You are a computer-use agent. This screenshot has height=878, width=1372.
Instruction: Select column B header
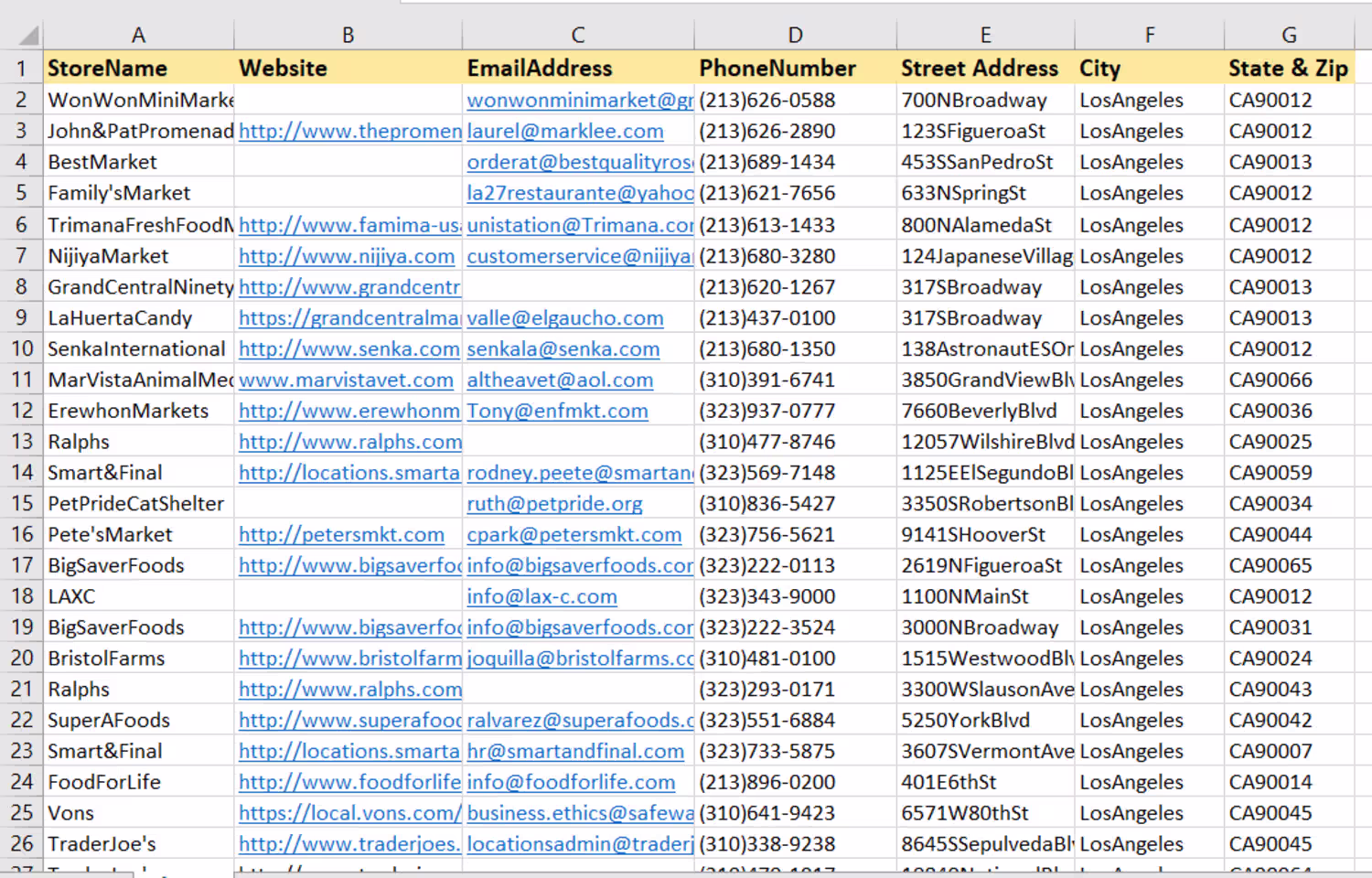(348, 36)
